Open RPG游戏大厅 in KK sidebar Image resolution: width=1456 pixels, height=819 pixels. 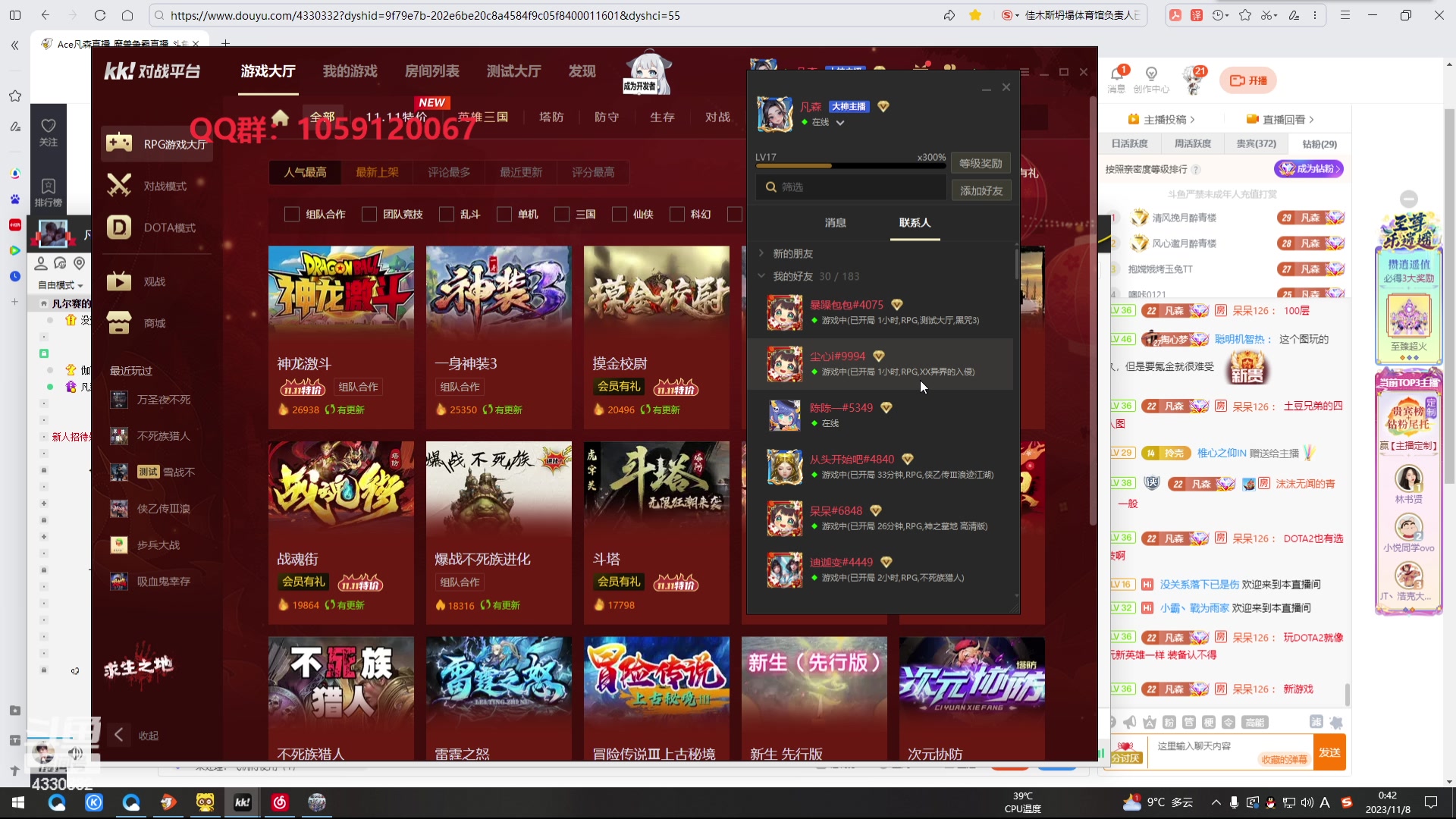157,143
